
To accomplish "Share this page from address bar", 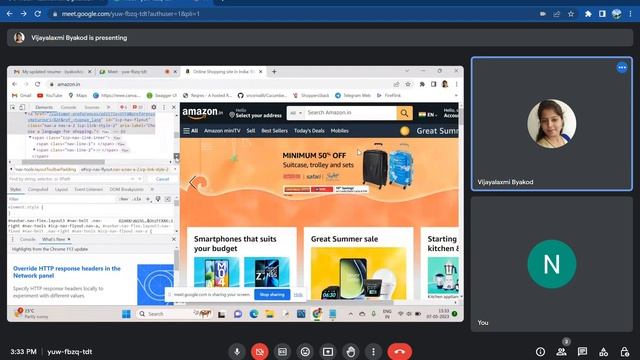I will click(557, 14).
